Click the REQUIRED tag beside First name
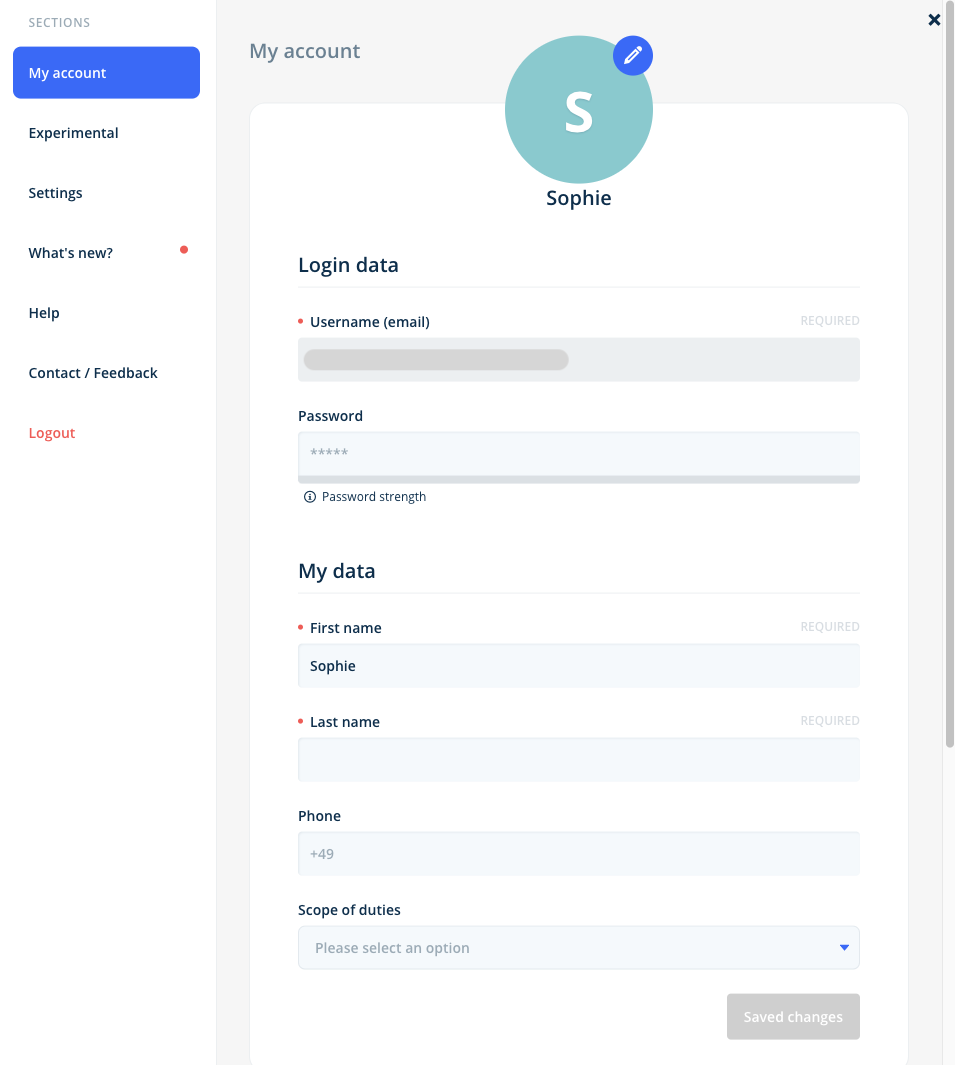 (829, 627)
